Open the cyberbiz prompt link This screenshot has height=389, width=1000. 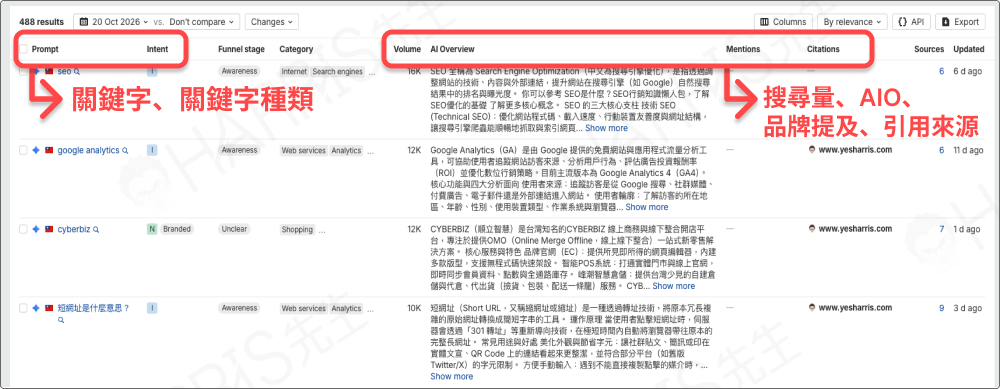[74, 229]
